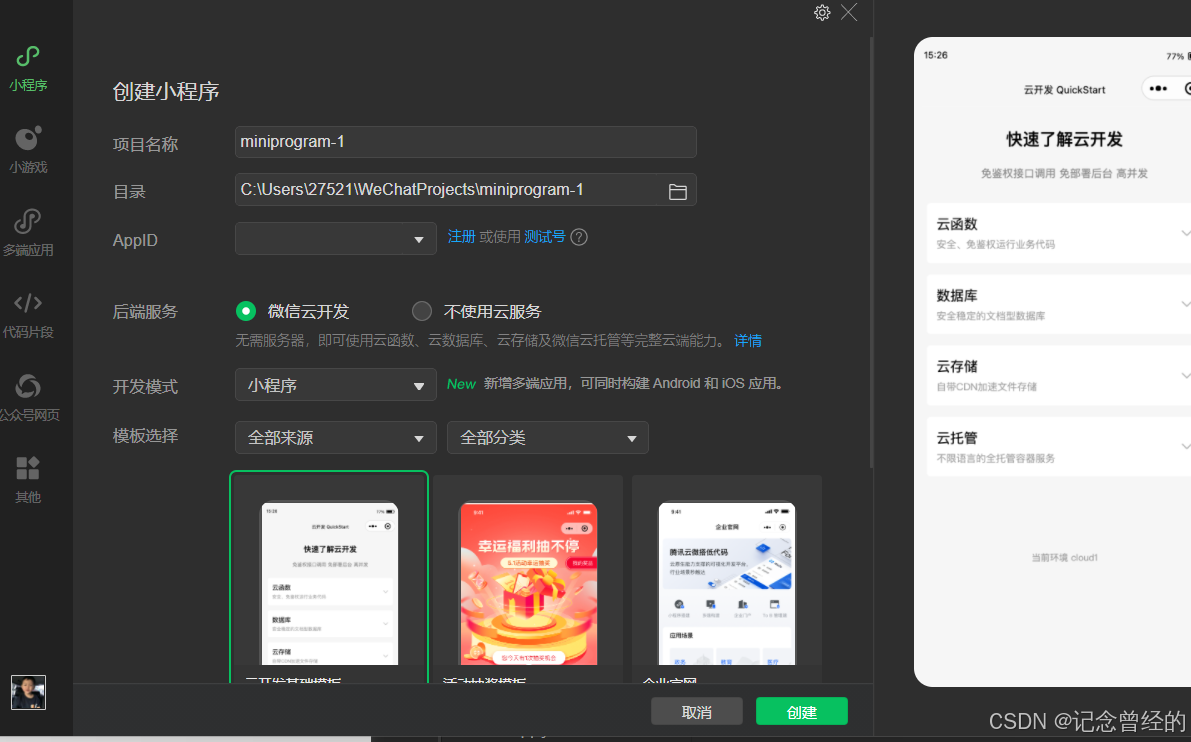The height and width of the screenshot is (742, 1191).
Task: Close the create project dialog
Action: [849, 13]
